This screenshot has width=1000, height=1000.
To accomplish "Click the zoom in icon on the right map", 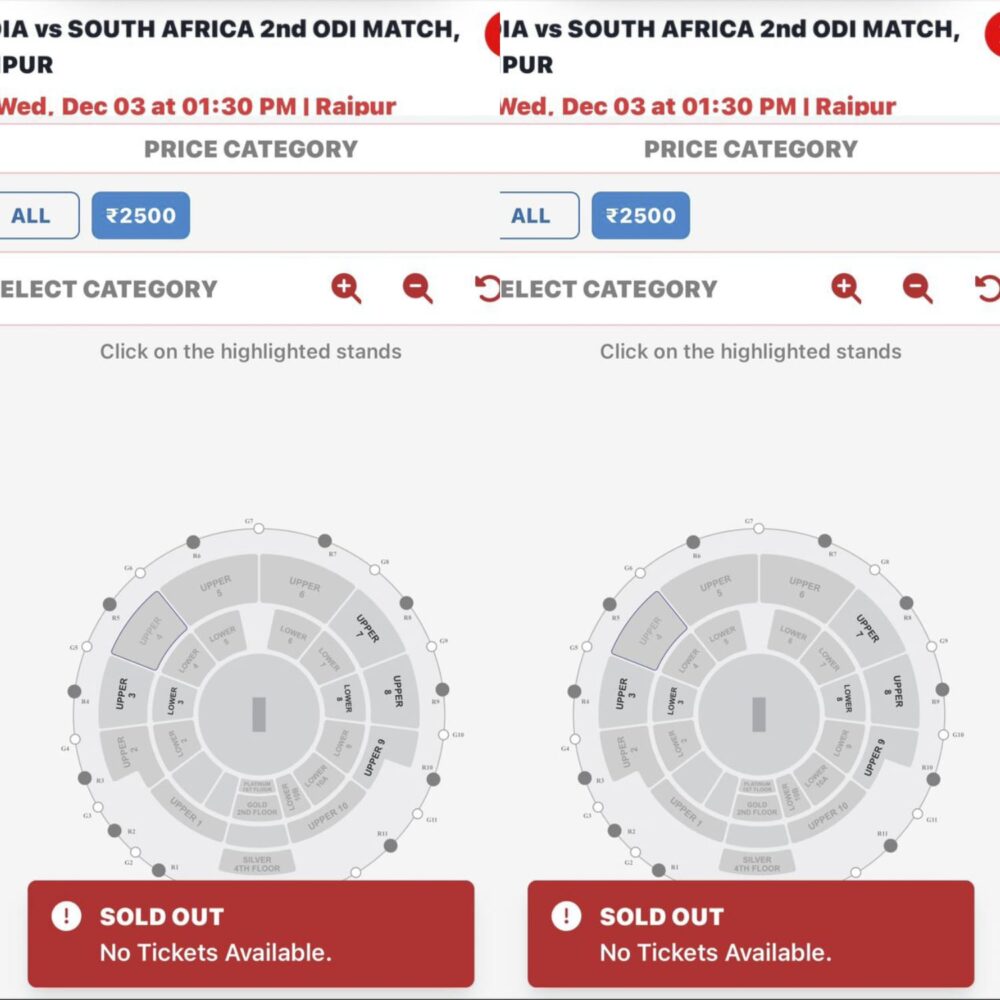I will (845, 289).
